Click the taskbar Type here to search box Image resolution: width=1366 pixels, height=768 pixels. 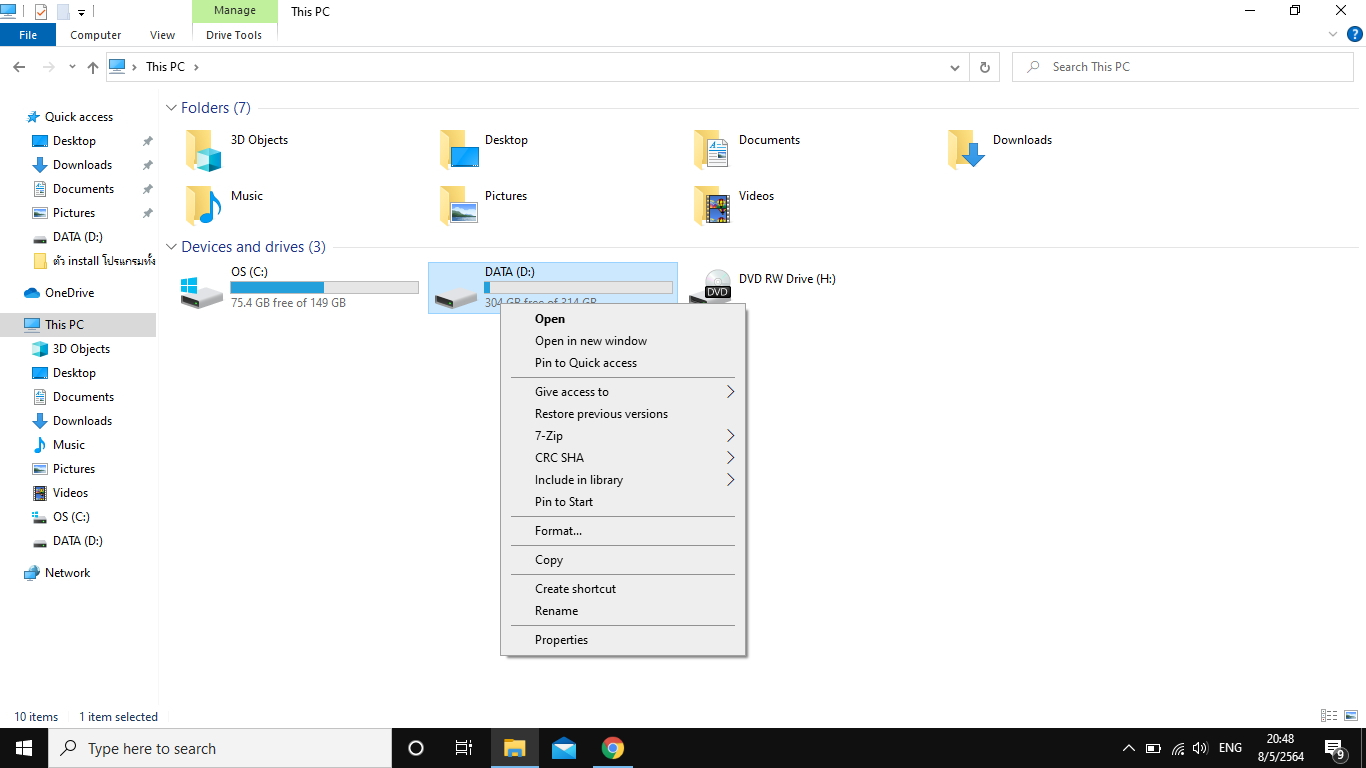click(x=220, y=748)
